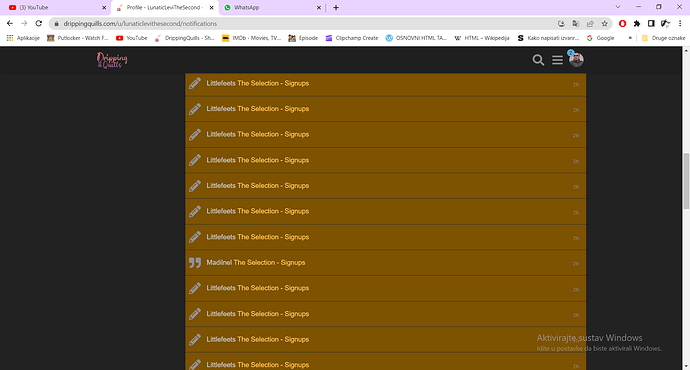Reload the page
The height and width of the screenshot is (370, 690).
[39, 24]
